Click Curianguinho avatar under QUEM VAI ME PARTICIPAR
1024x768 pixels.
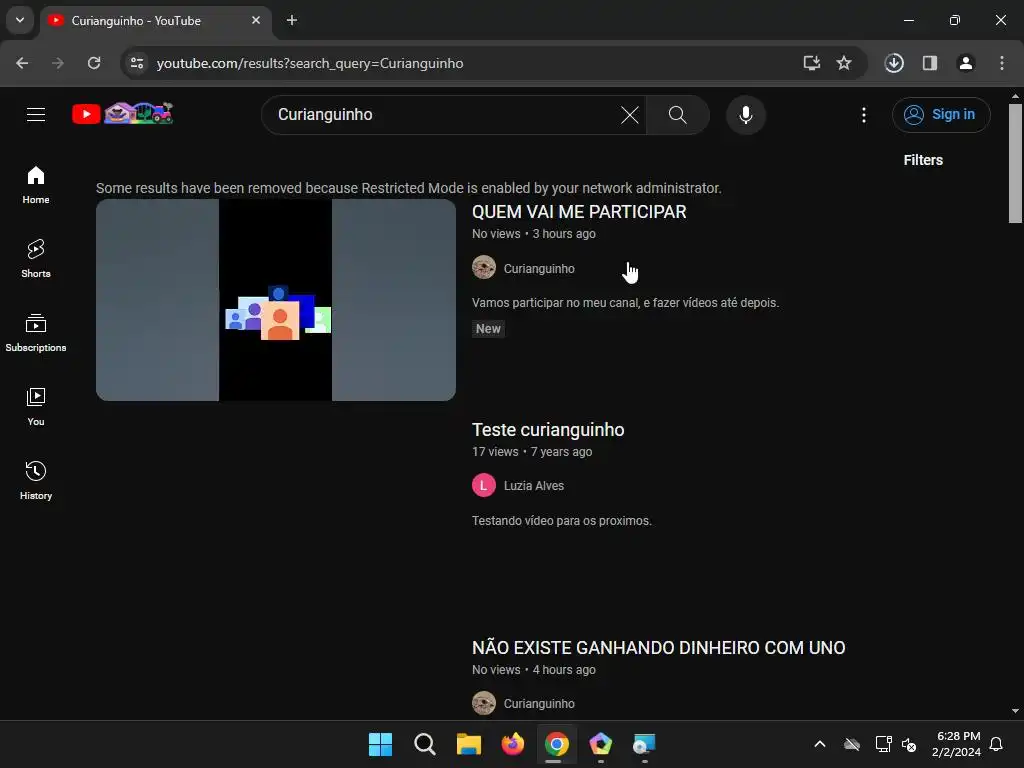[x=484, y=267]
